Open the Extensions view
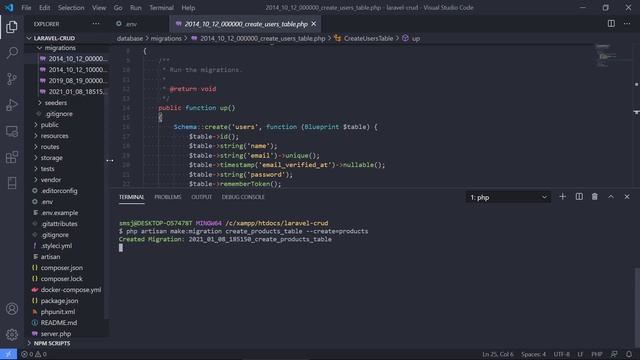640x360 pixels. (12, 157)
